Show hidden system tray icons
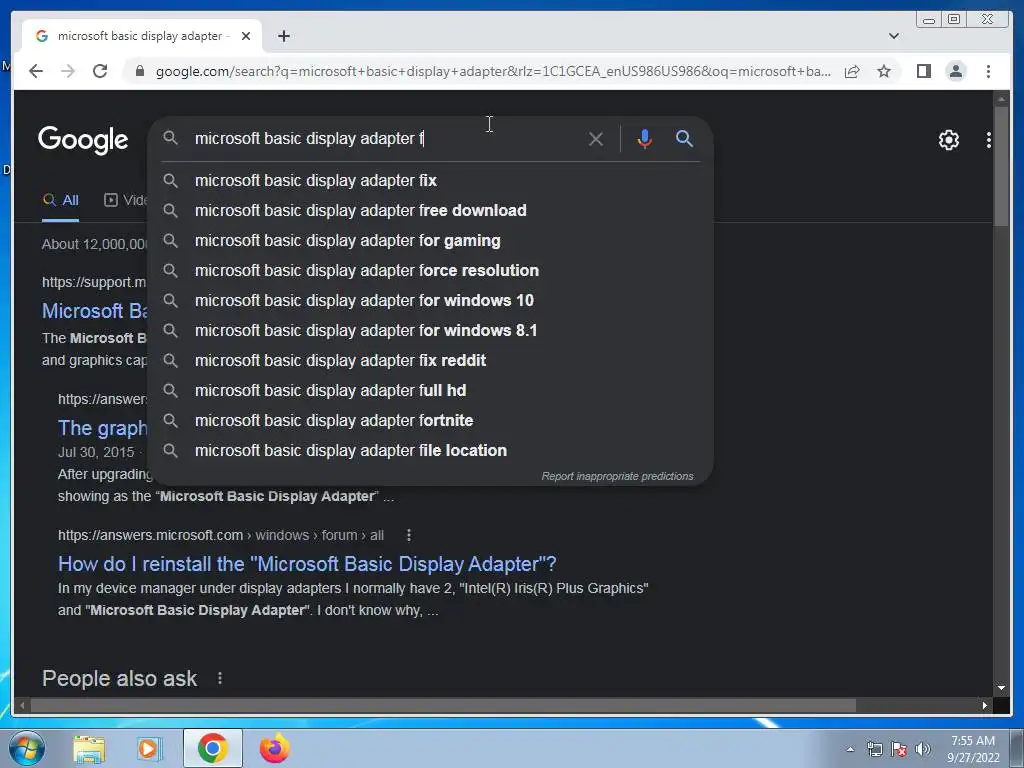This screenshot has height=768, width=1024. (850, 749)
